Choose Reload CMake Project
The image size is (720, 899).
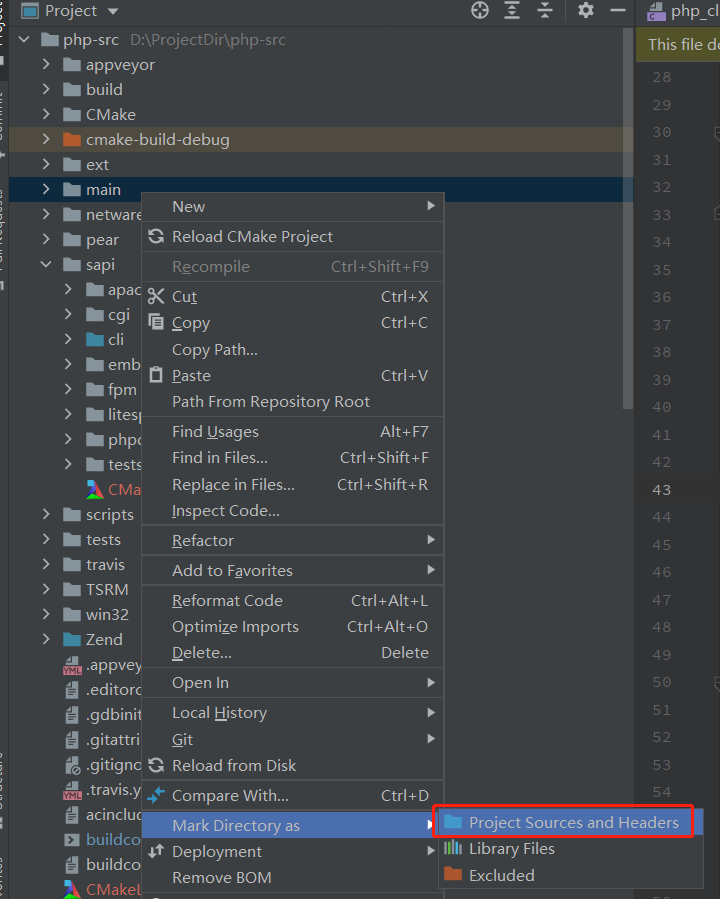pos(292,237)
